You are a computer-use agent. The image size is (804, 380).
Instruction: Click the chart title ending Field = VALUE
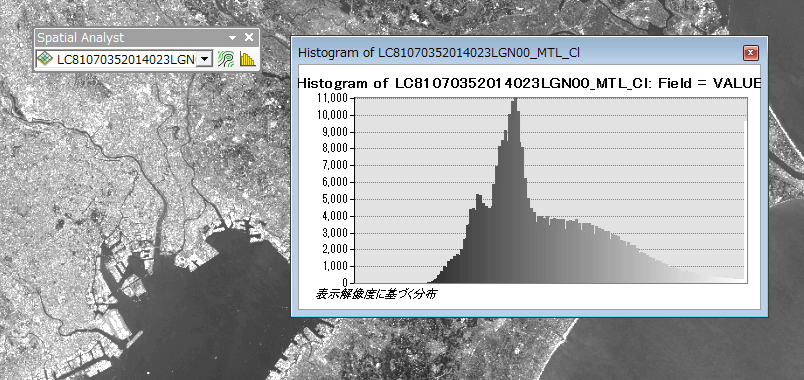(529, 83)
